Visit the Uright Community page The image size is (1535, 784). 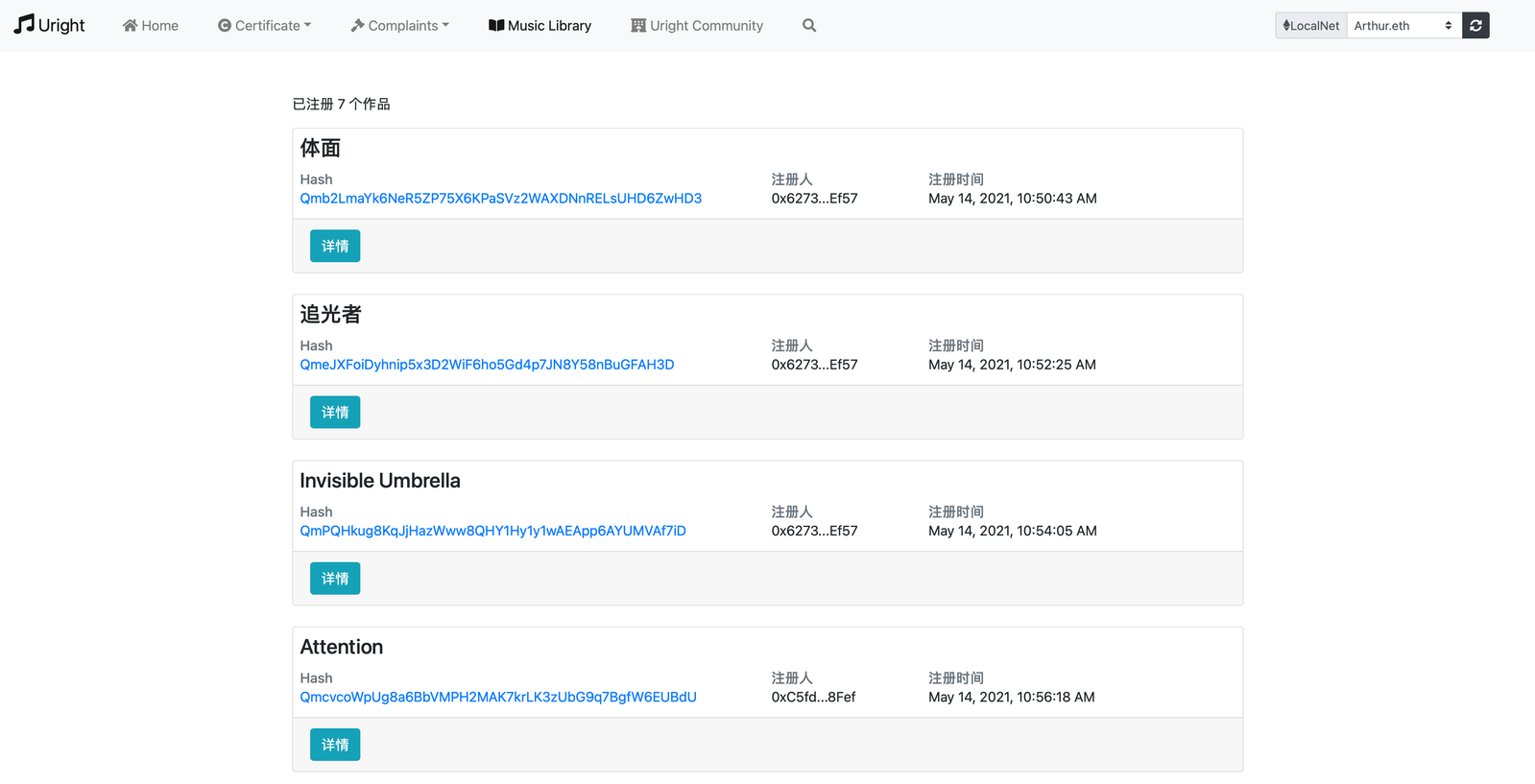click(697, 26)
